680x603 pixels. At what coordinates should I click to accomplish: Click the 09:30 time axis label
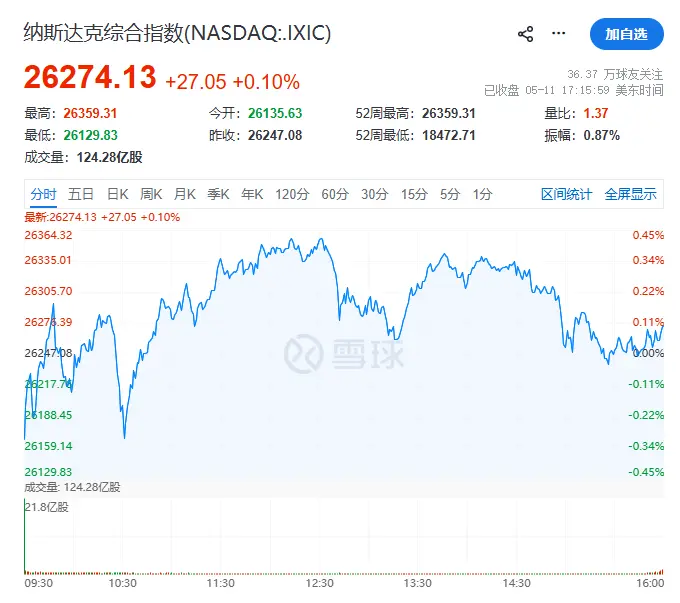pyautogui.click(x=39, y=583)
